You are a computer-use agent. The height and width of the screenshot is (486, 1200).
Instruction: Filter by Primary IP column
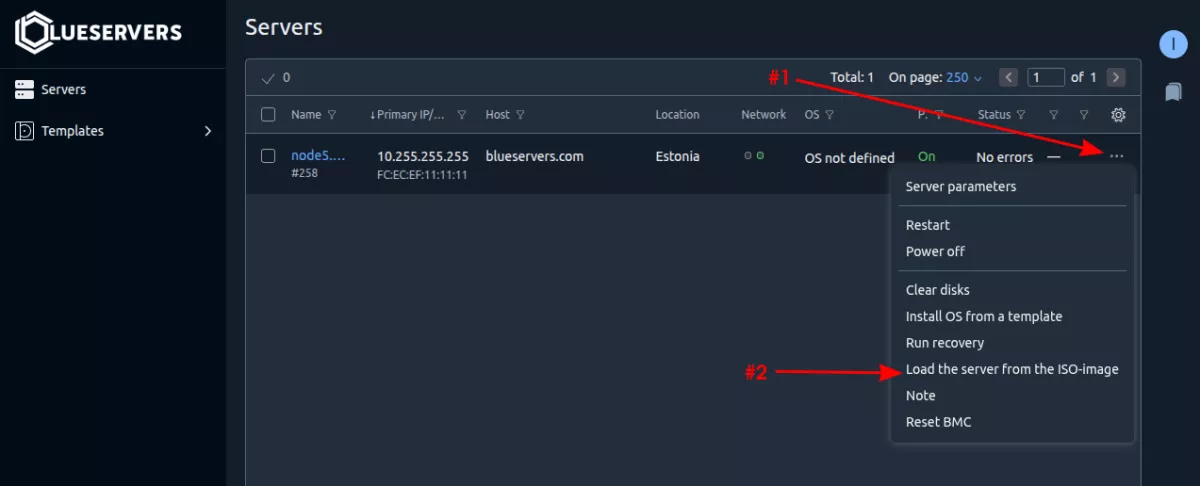coord(461,115)
